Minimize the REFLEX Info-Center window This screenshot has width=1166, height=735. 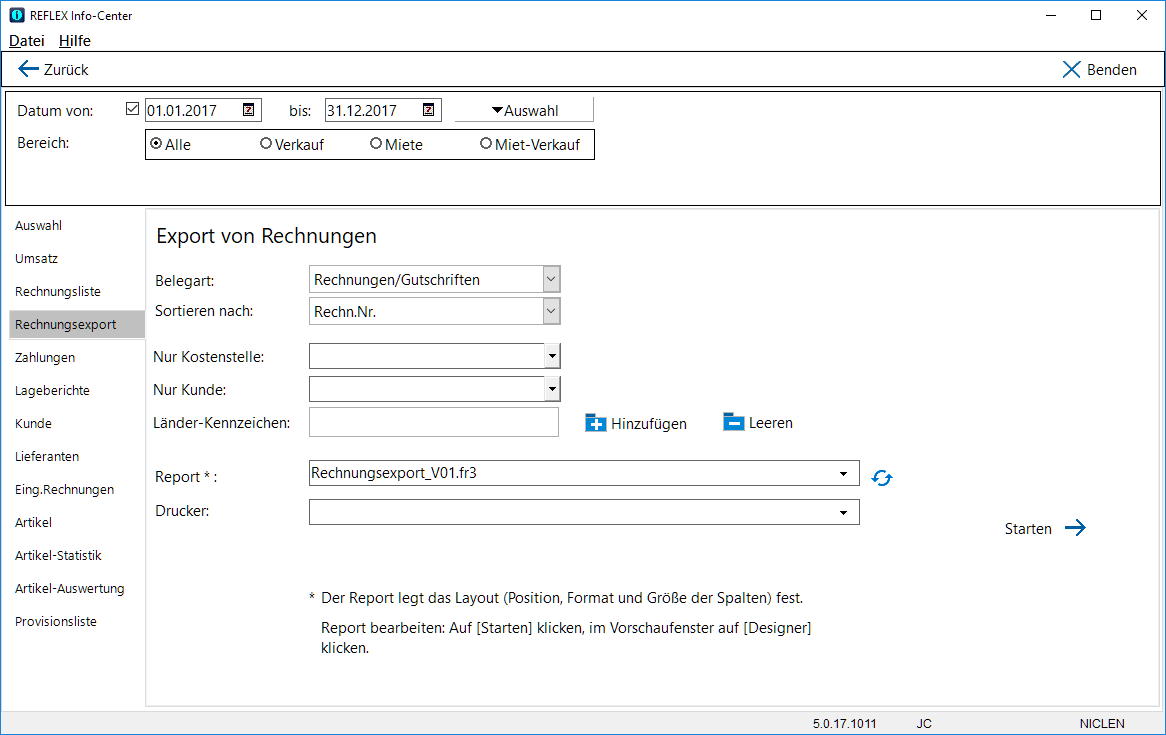(x=1051, y=15)
